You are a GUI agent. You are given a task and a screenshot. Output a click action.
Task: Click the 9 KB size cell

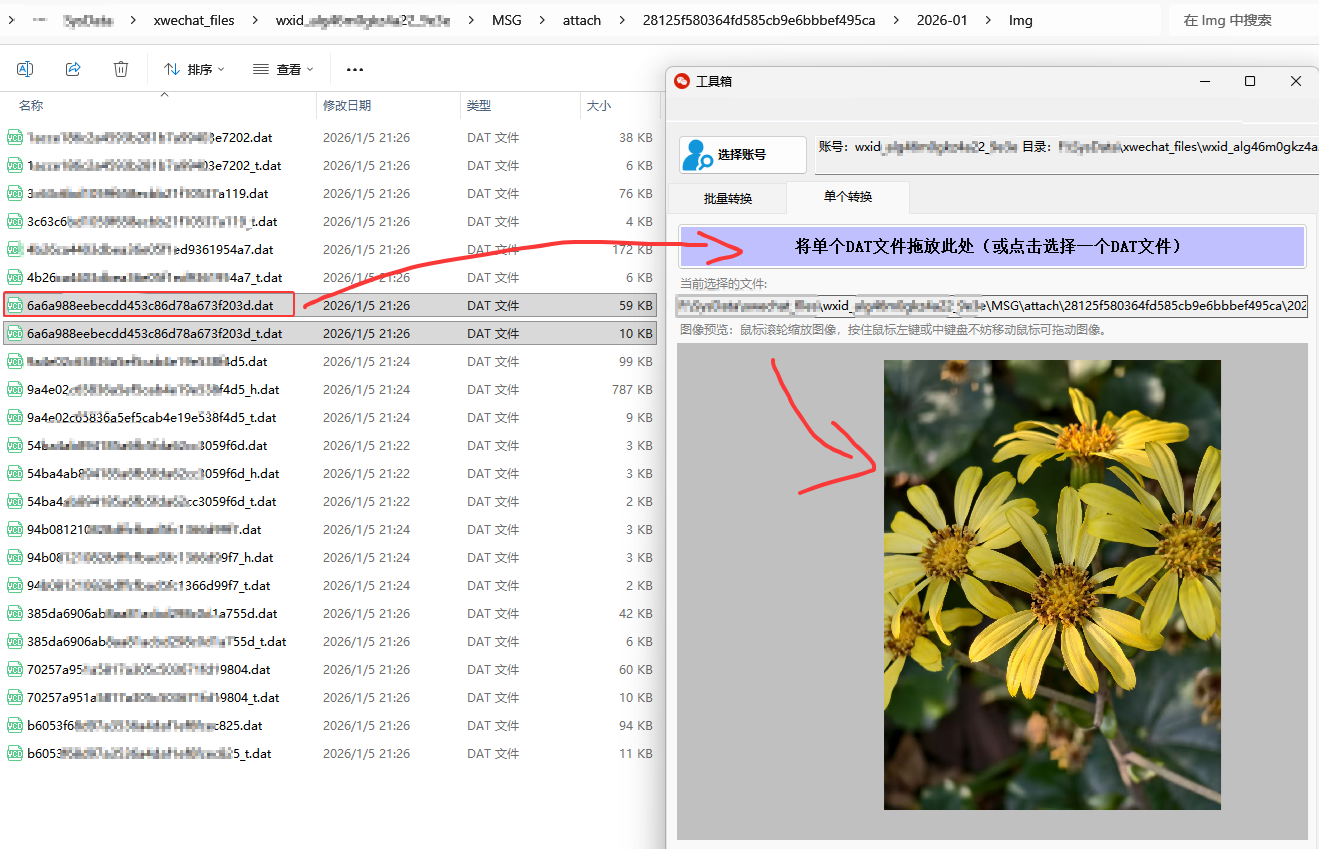click(x=639, y=417)
